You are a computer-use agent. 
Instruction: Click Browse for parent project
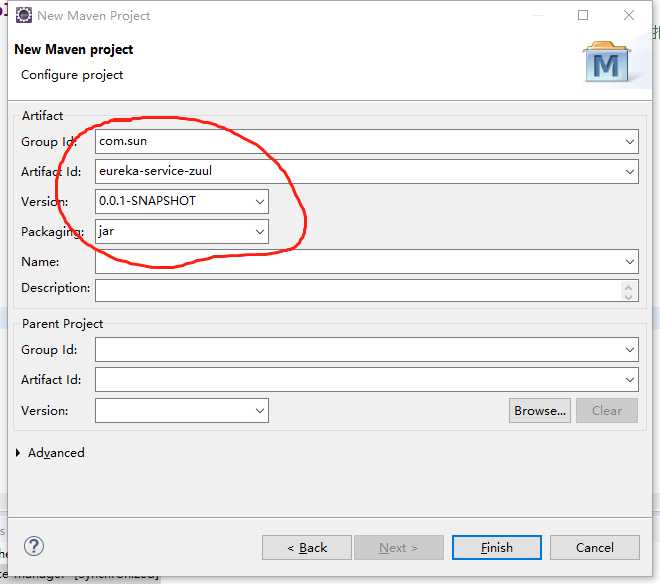pyautogui.click(x=540, y=411)
